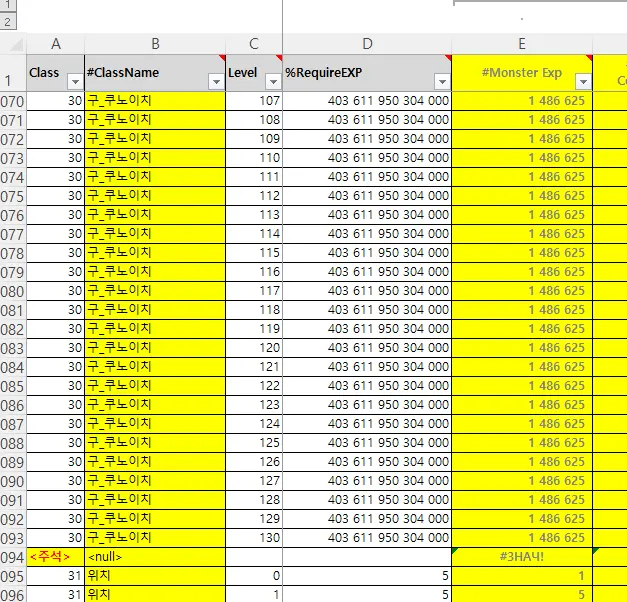Click Monster Exp value 5 in row 096
627x602 pixels.
tap(522, 594)
